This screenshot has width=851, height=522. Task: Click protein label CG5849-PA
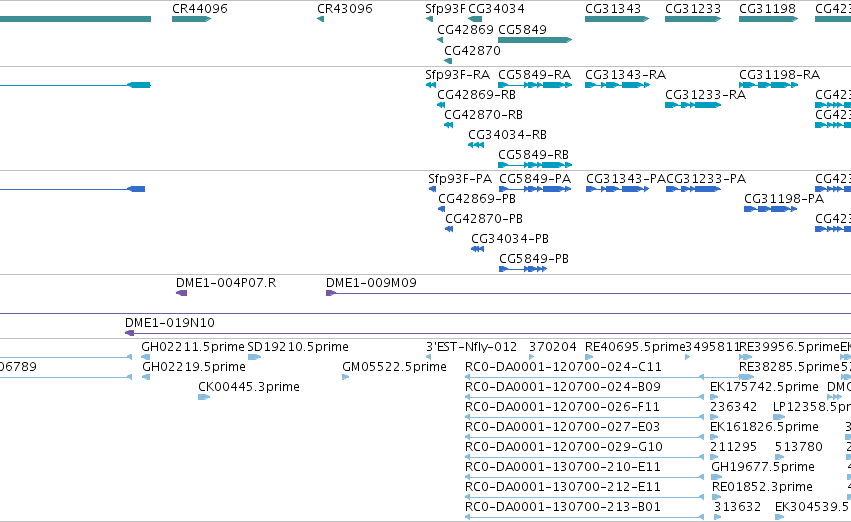(x=535, y=179)
